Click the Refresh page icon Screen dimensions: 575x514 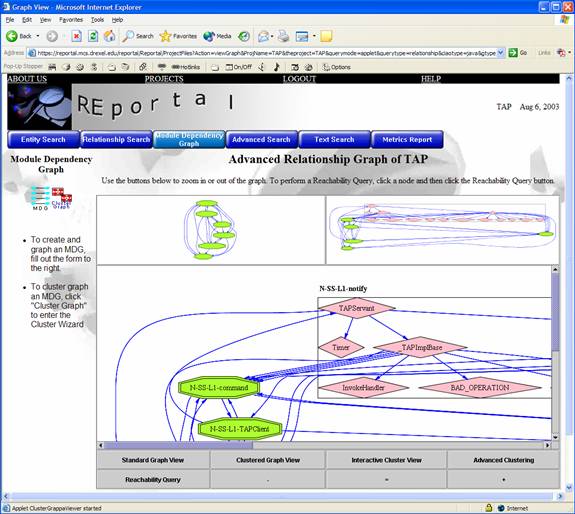click(93, 36)
